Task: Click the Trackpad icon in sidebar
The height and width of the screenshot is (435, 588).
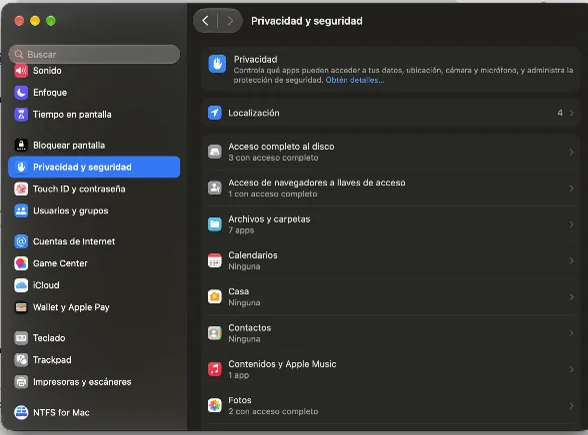Action: (21, 360)
